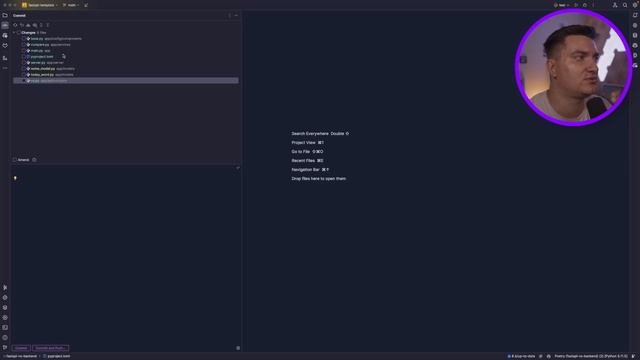Click commit message history icon
Screen dimensions: 640x360
click(x=238, y=168)
